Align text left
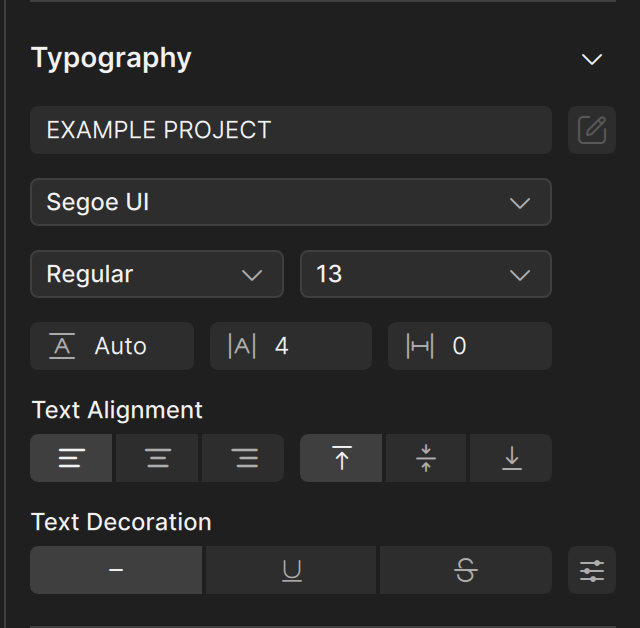The image size is (640, 628). tap(71, 458)
